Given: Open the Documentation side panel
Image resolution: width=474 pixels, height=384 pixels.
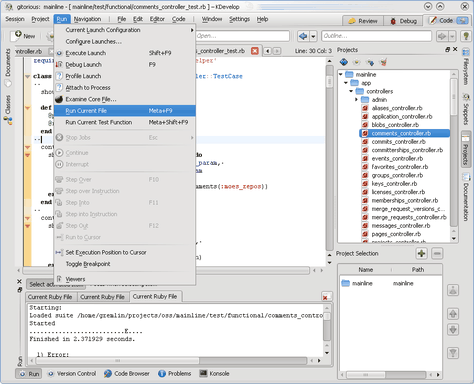Looking at the screenshot, I should pyautogui.click(x=466, y=197).
